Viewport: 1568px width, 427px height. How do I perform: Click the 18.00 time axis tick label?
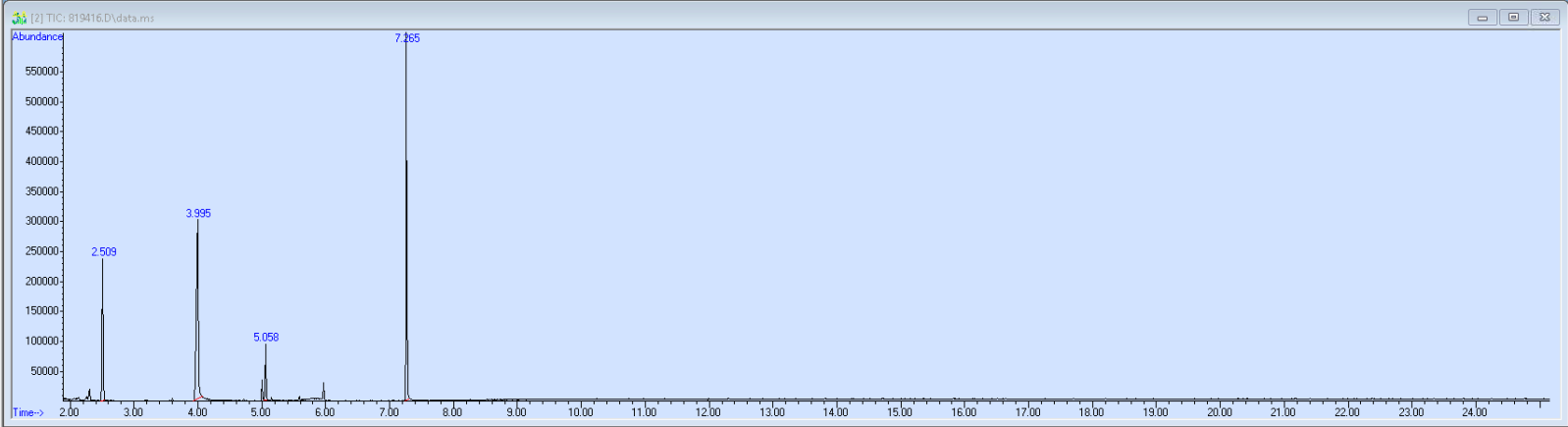1091,412
